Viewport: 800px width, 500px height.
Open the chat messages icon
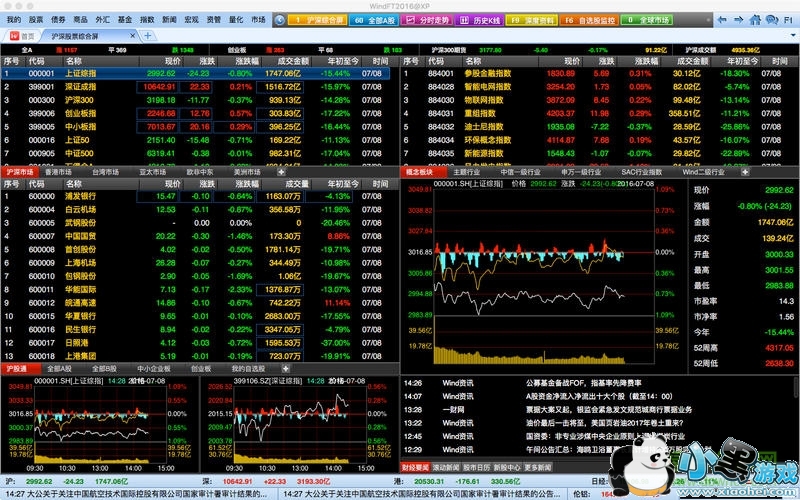[x=772, y=20]
